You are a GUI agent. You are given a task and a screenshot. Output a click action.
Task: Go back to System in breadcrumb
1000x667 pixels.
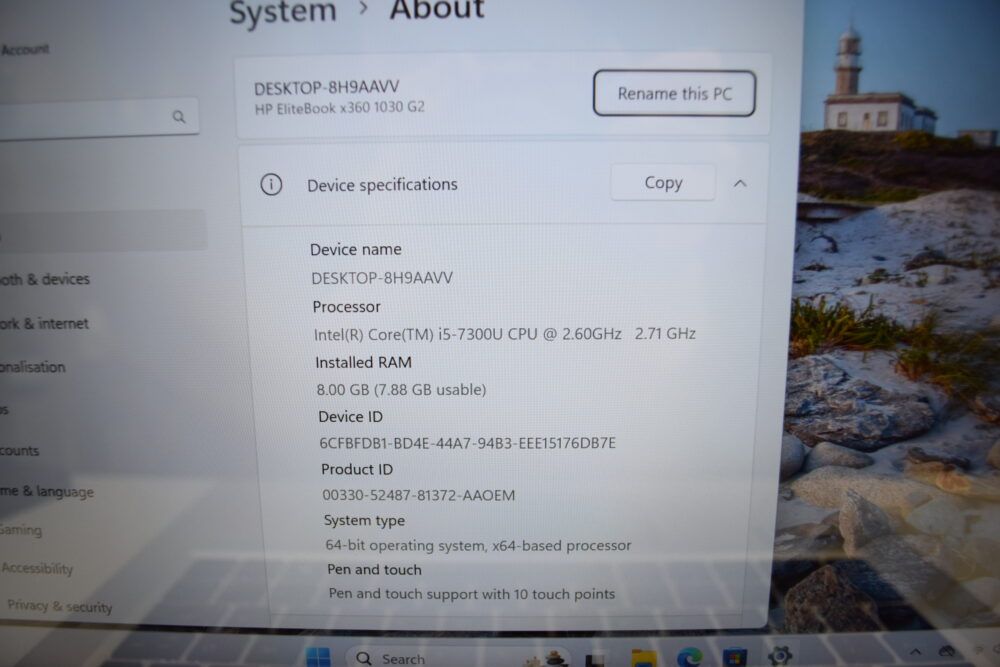[283, 11]
